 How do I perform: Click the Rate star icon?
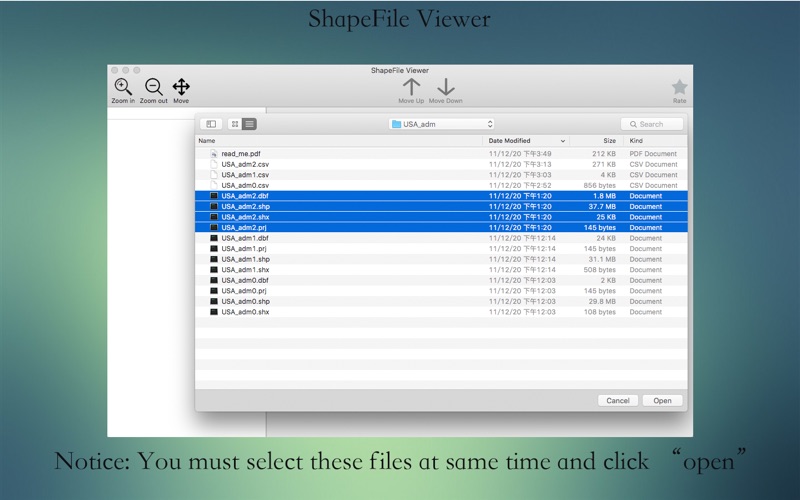pos(679,87)
